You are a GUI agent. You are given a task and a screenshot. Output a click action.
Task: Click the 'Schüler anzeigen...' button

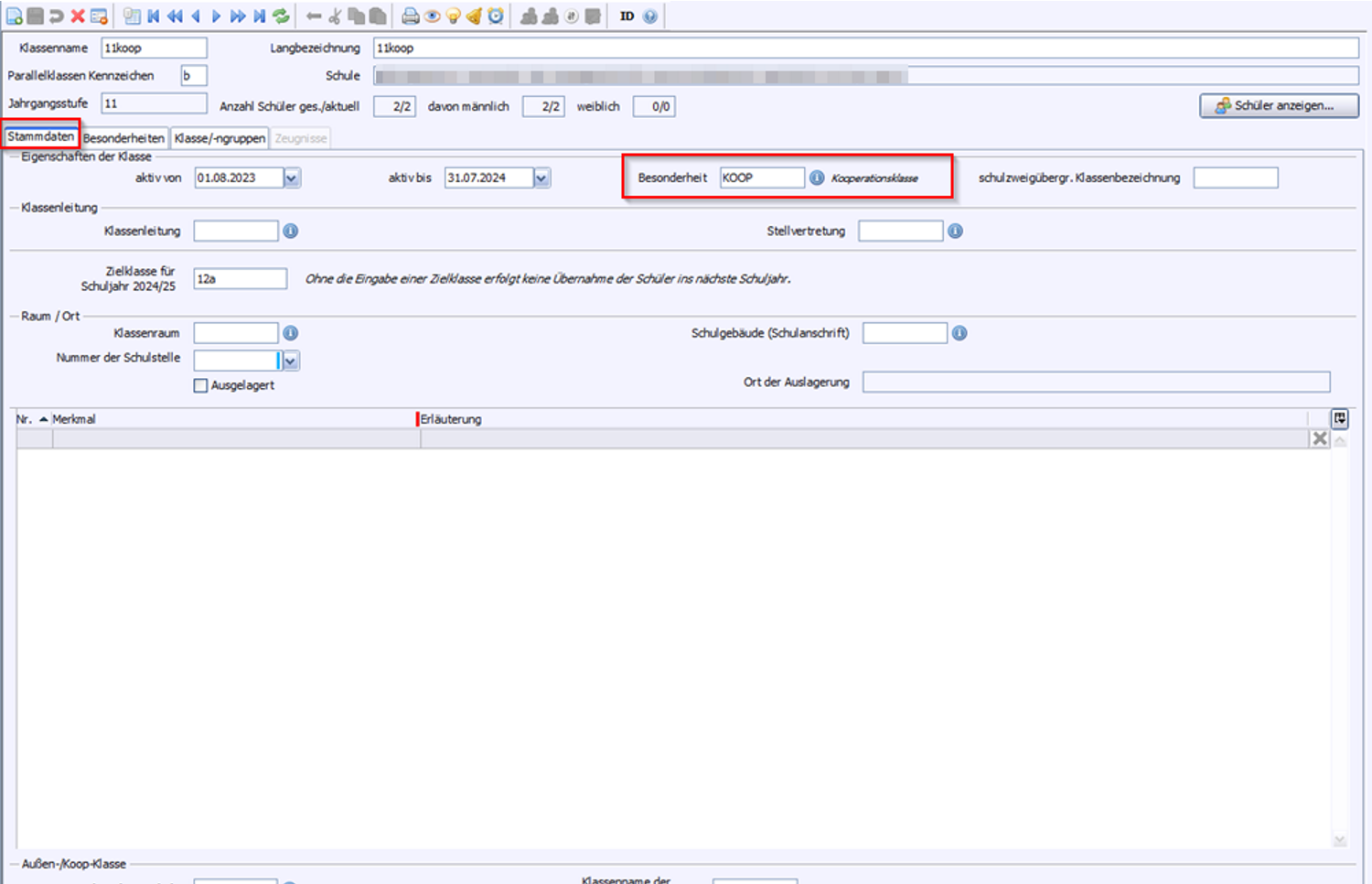(1278, 106)
